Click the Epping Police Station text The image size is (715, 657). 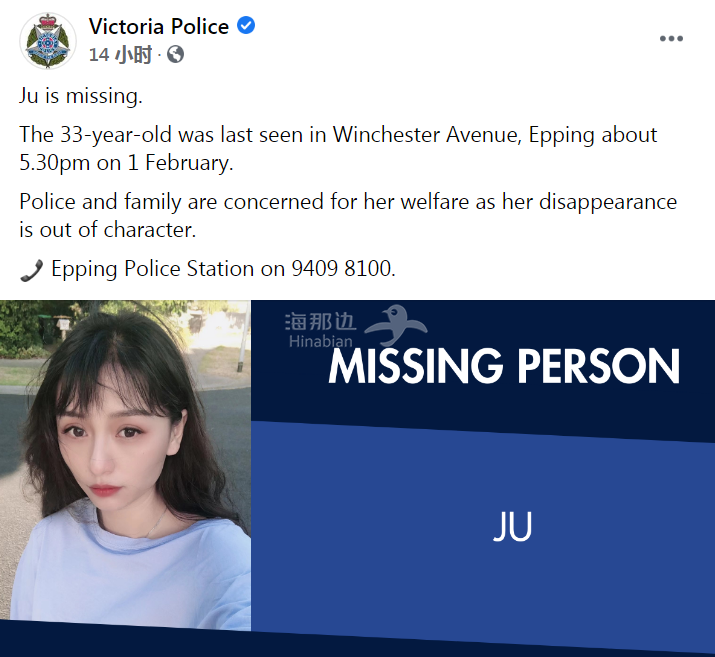152,269
